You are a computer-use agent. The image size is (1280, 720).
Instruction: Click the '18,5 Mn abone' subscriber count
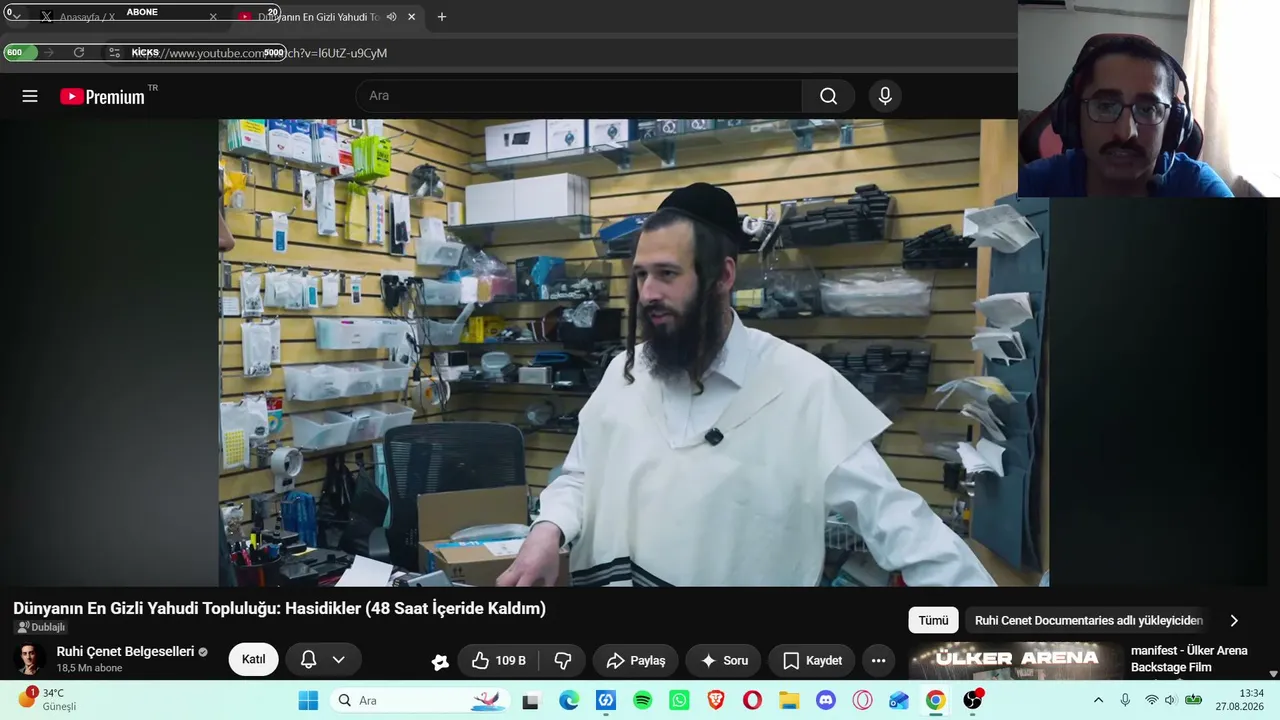90,669
